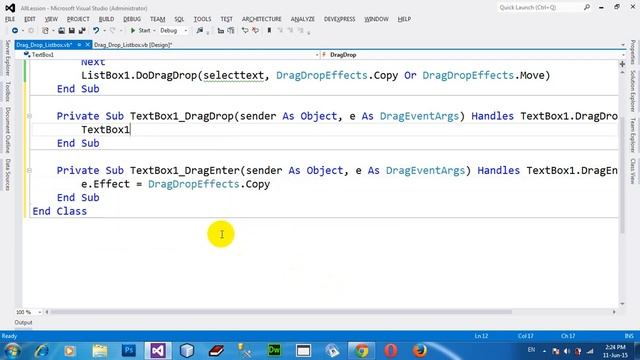This screenshot has height=360, width=640.
Task: Click the New Project toolbar icon
Action: [45, 31]
